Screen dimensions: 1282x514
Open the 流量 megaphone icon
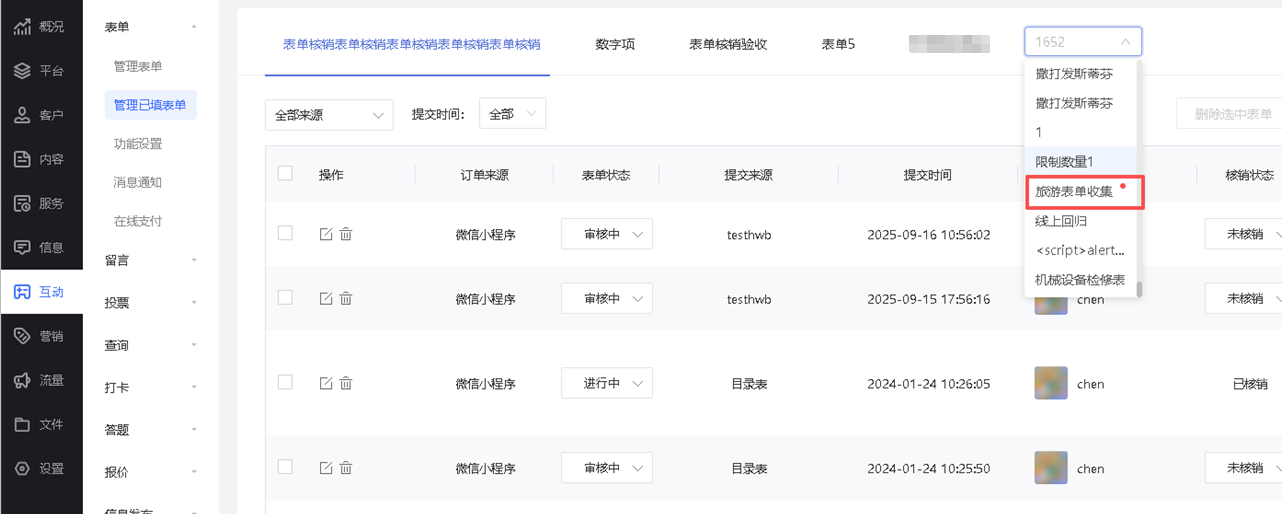[x=22, y=380]
